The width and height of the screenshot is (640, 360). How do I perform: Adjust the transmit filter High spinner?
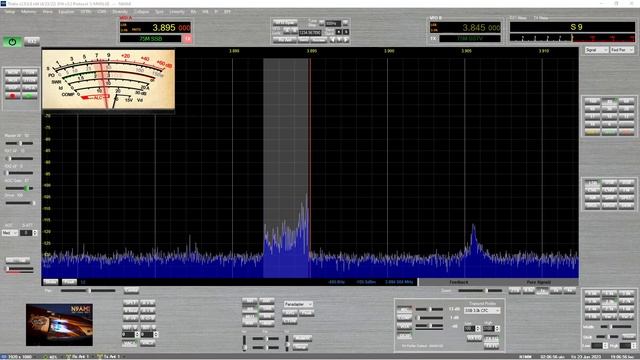tap(491, 329)
